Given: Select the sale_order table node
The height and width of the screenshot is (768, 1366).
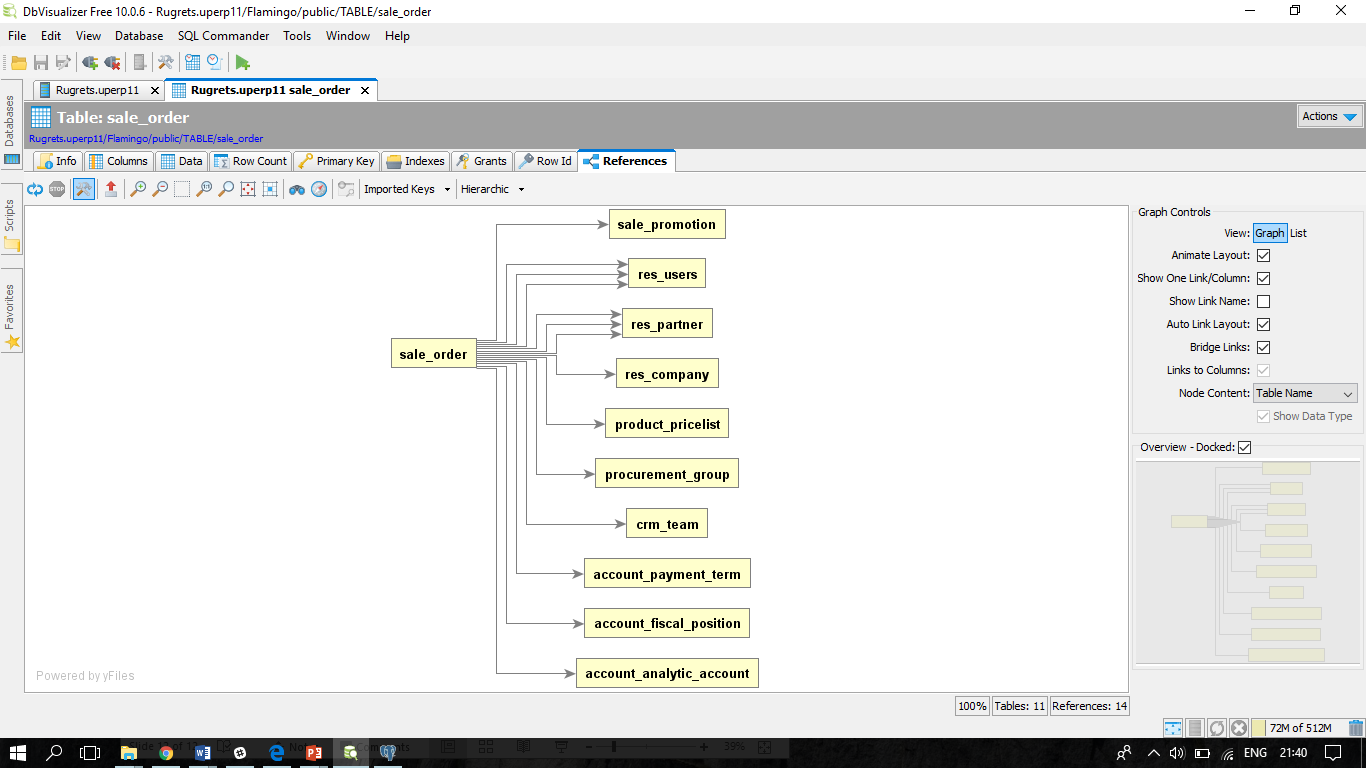Looking at the screenshot, I should click(x=433, y=354).
